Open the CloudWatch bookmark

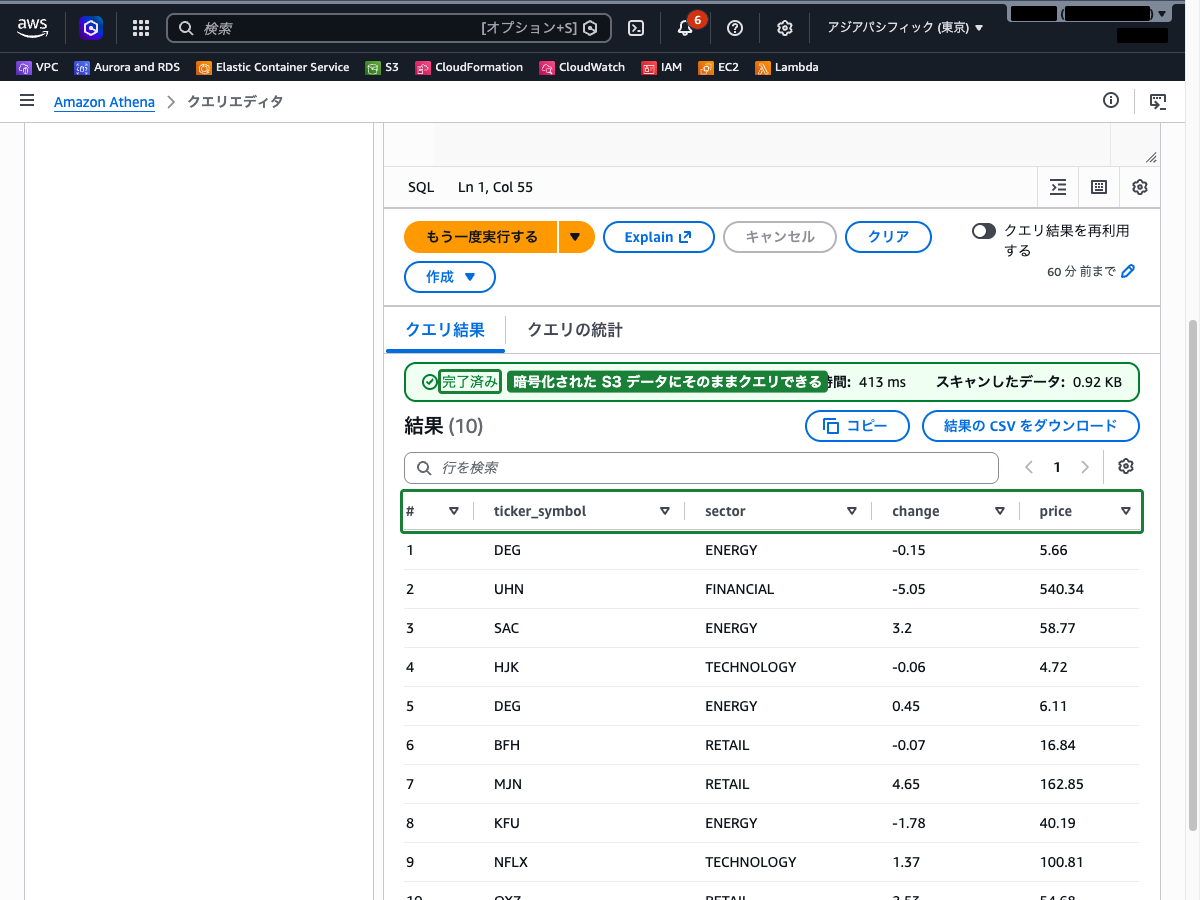point(582,67)
